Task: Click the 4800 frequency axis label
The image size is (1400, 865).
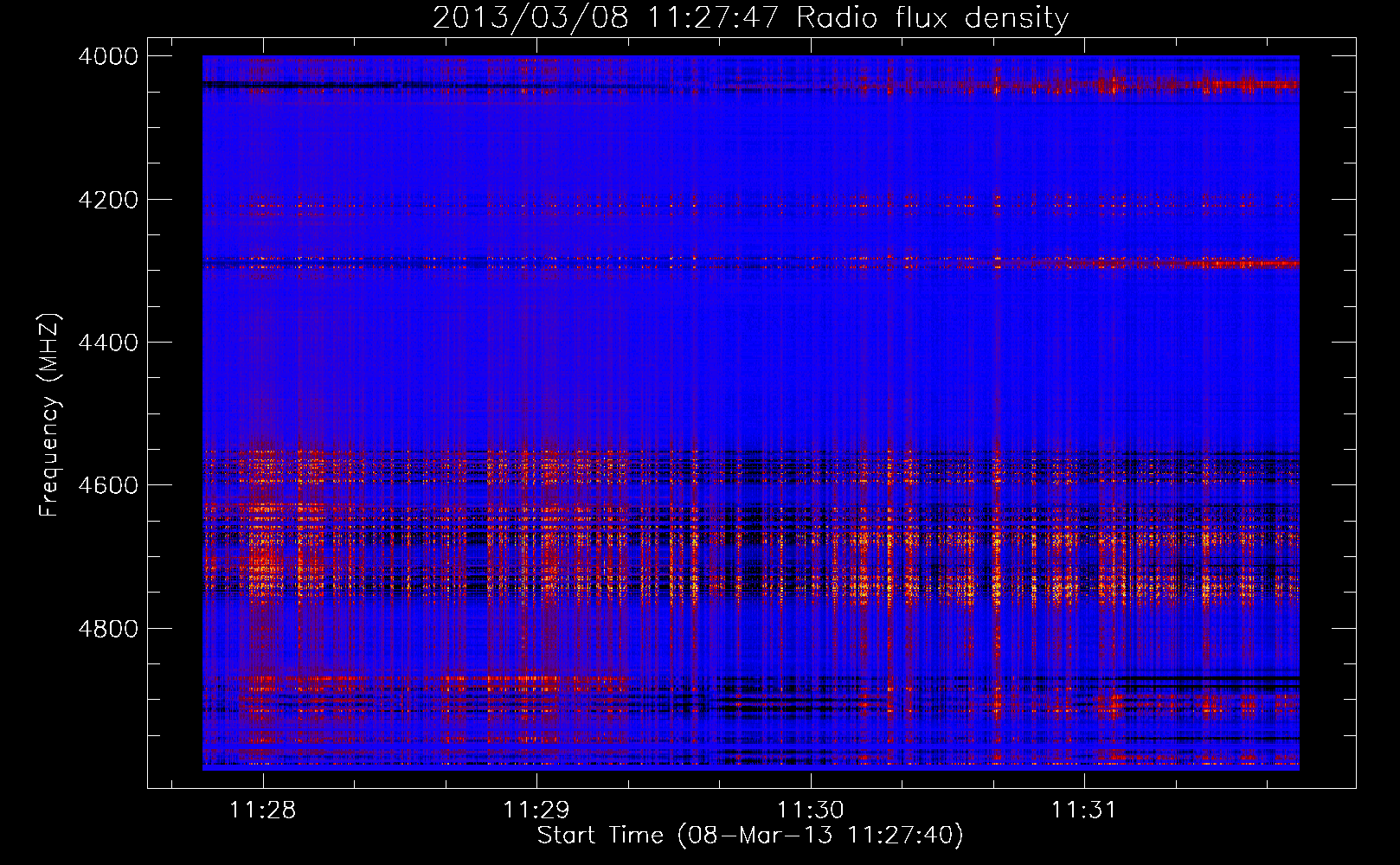Action: [107, 629]
